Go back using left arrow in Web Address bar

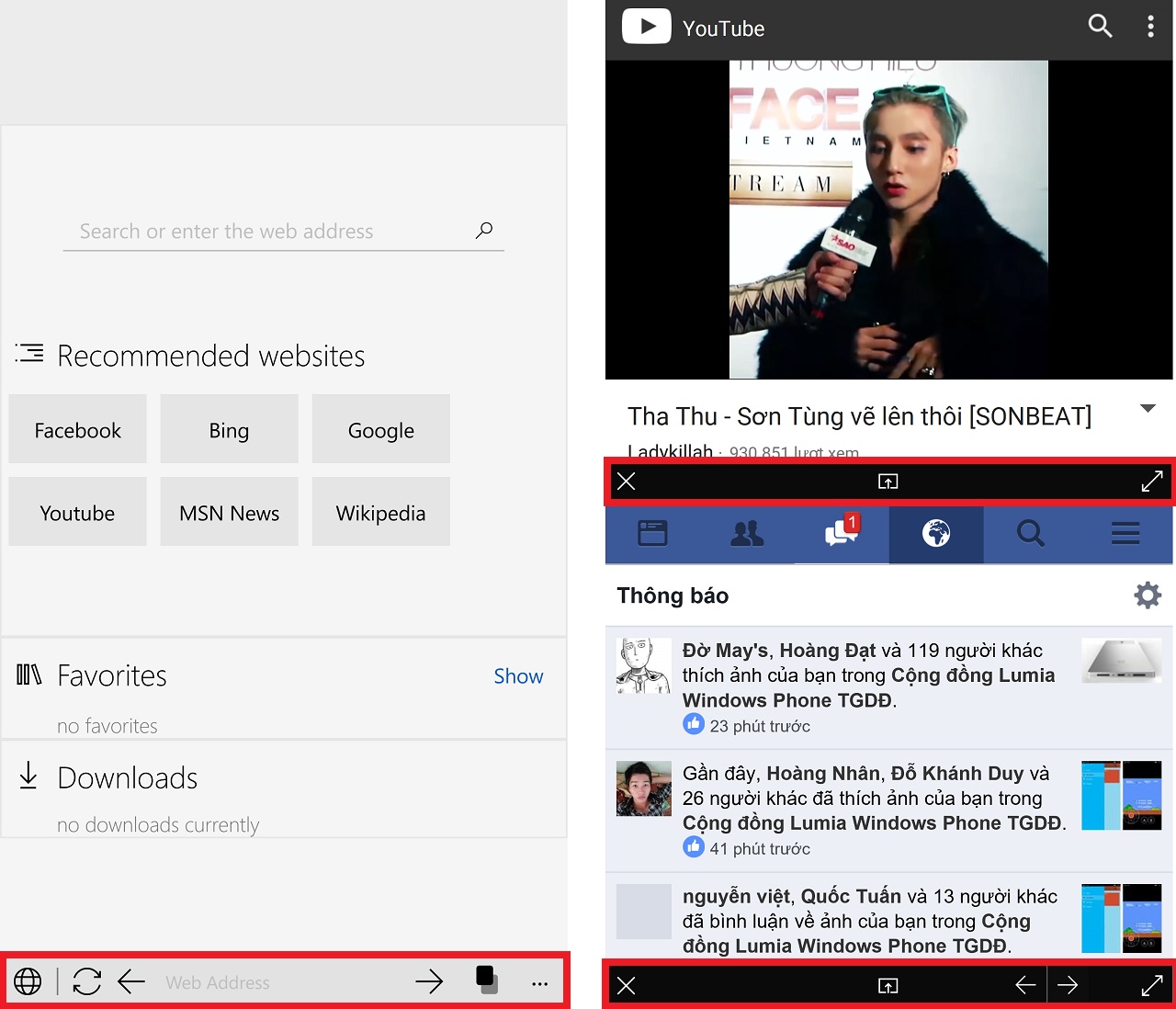tap(131, 981)
